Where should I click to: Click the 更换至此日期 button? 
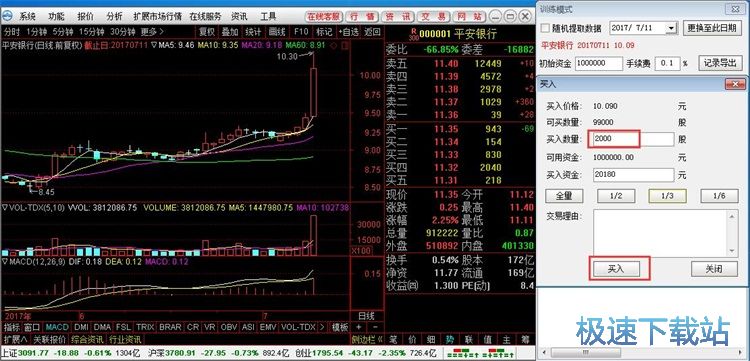[x=712, y=28]
